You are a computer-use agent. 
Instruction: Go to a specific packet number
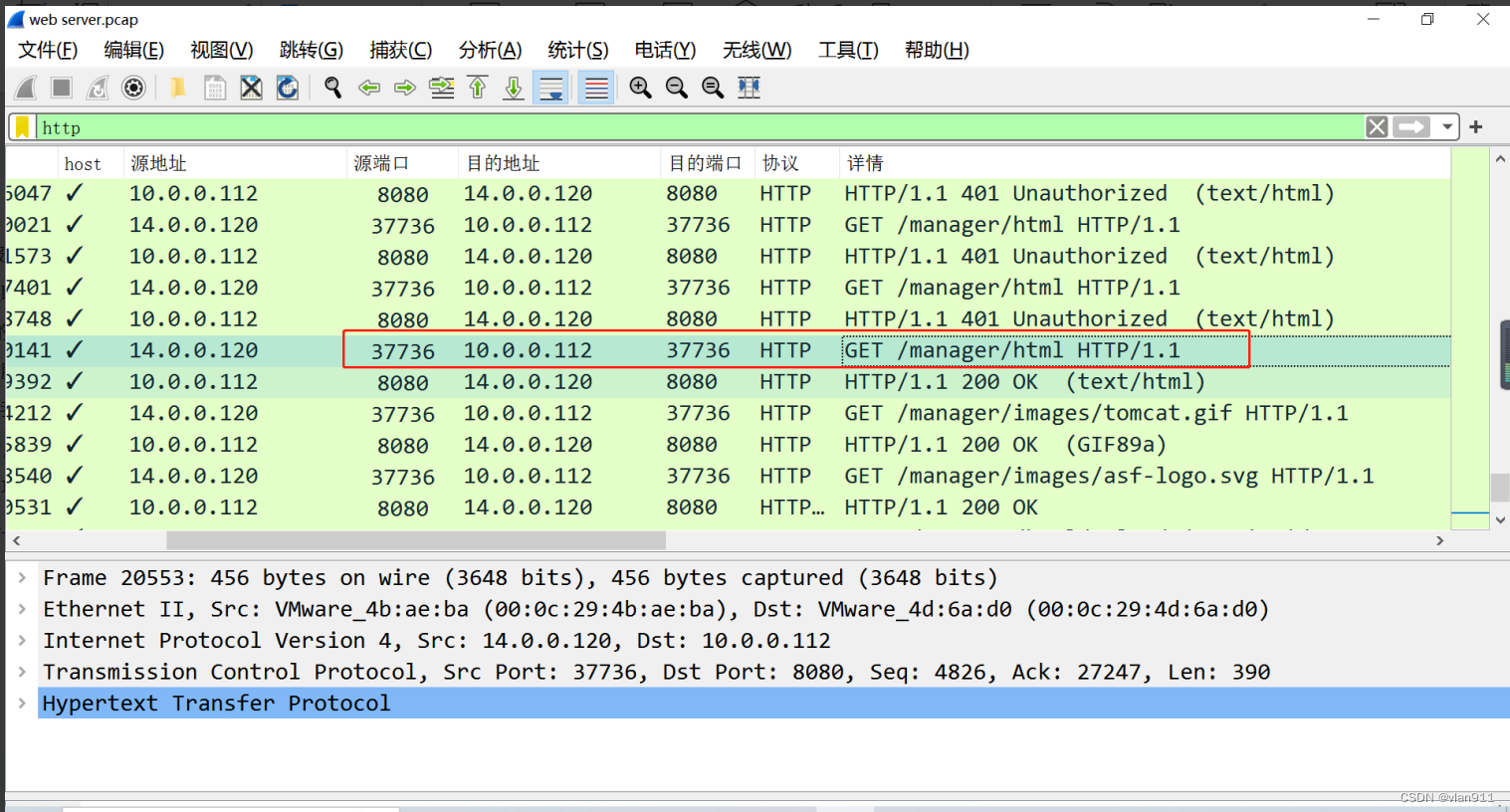441,88
